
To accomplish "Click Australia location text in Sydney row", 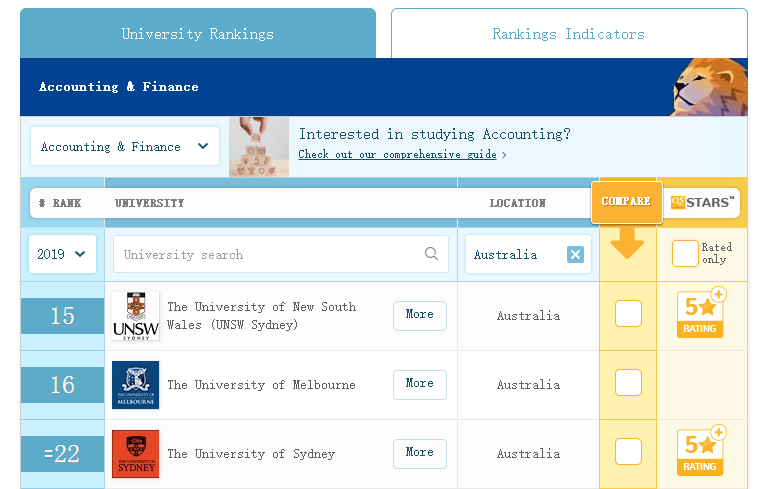I will (528, 454).
